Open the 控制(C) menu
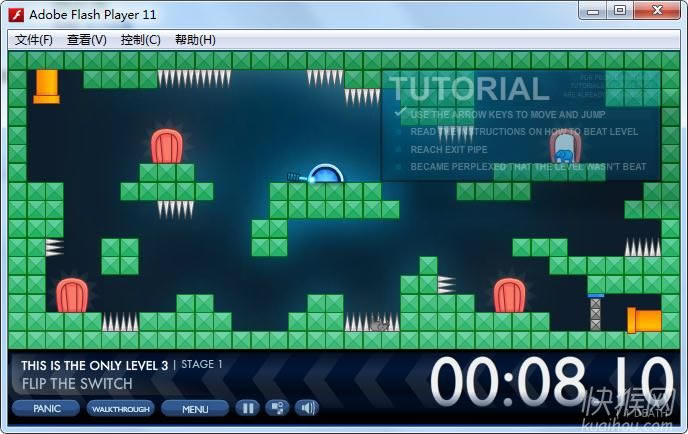Viewport: 688px width, 434px height. 140,40
